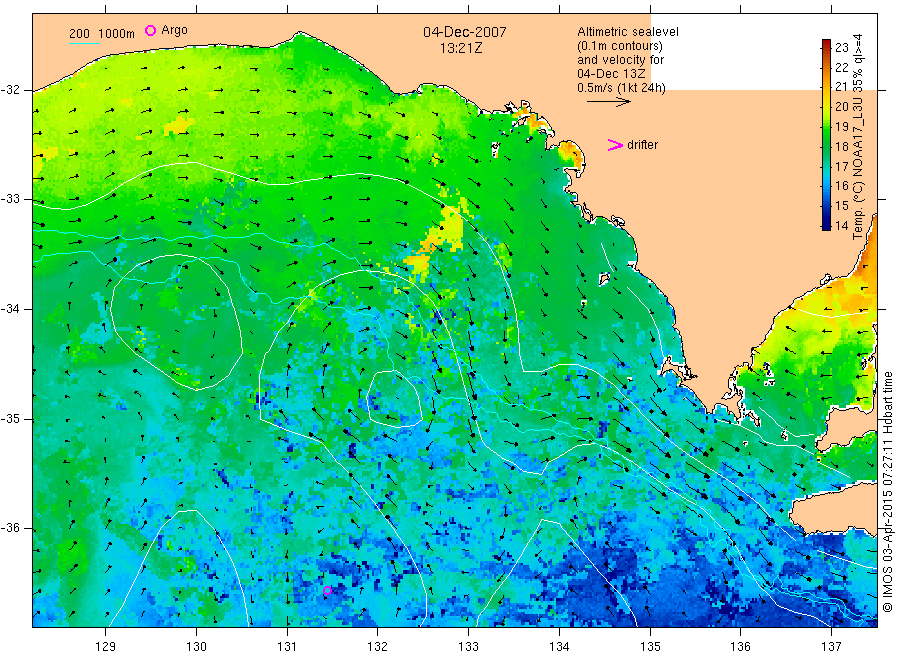Click the 'Argo' legend label
The height and width of the screenshot is (660, 900).
point(174,30)
